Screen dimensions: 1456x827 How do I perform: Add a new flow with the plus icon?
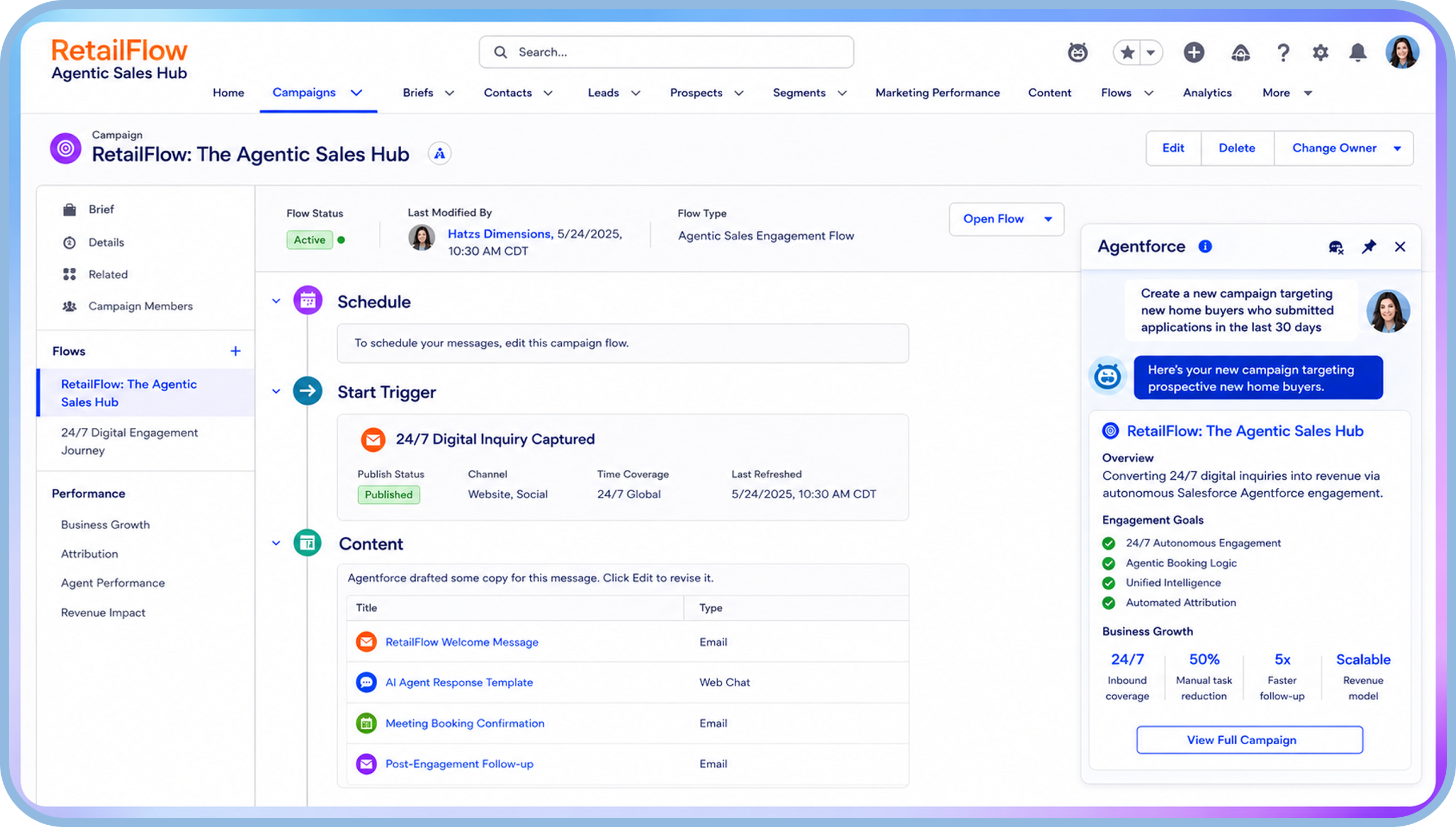click(235, 351)
